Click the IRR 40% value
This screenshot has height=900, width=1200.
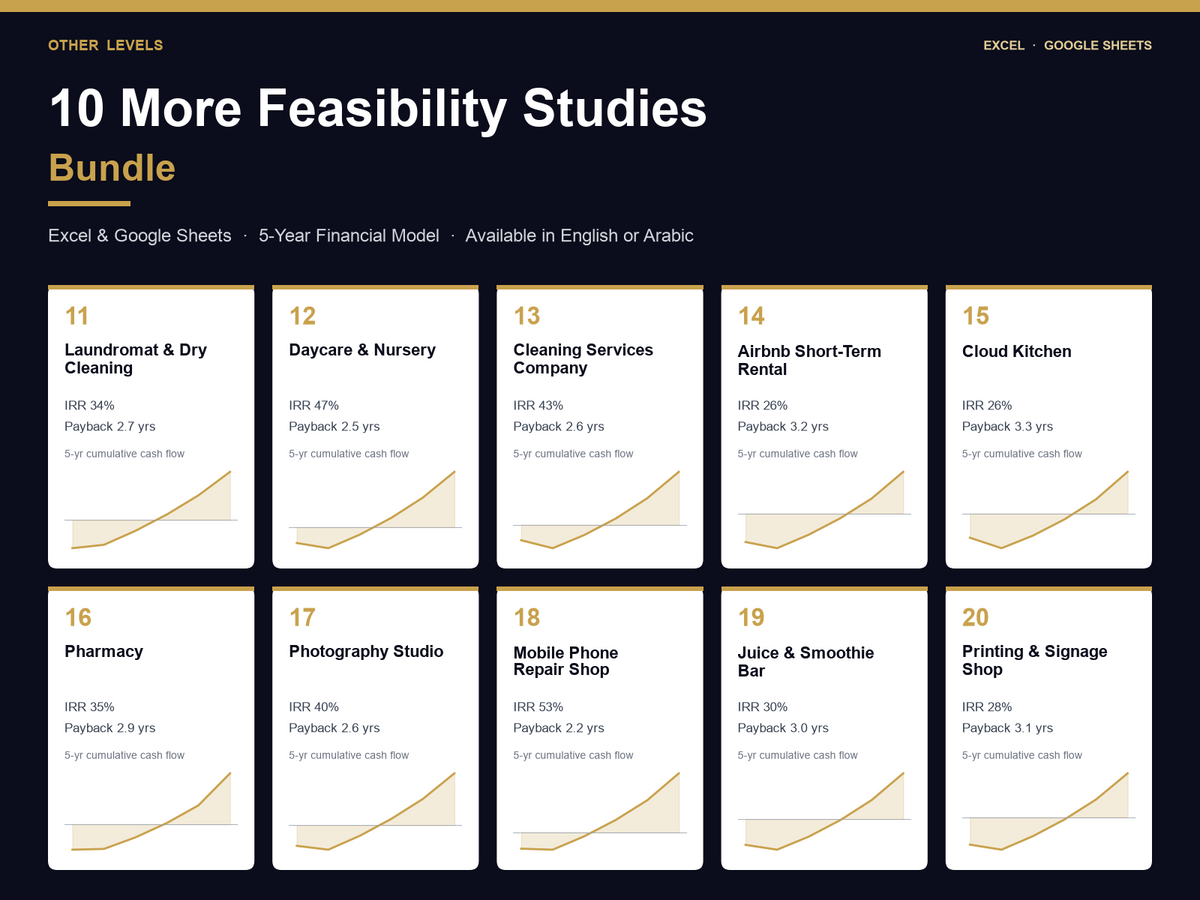pyautogui.click(x=314, y=707)
